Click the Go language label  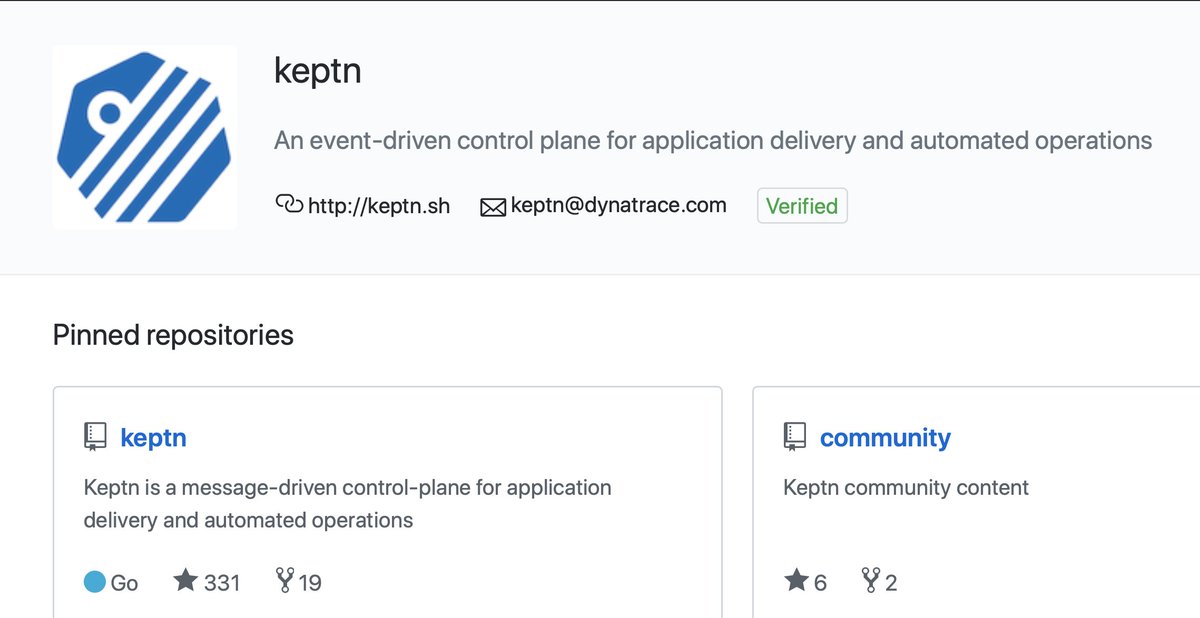click(x=124, y=582)
